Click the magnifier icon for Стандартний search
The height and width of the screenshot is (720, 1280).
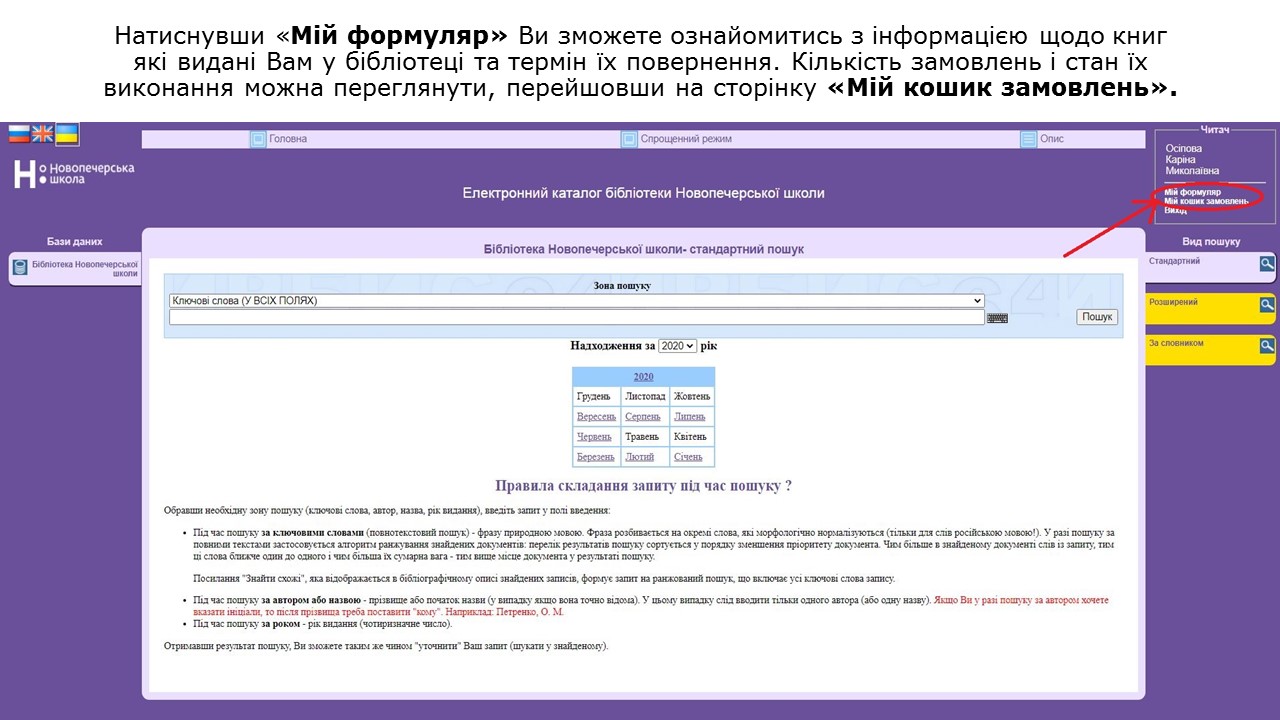1266,264
